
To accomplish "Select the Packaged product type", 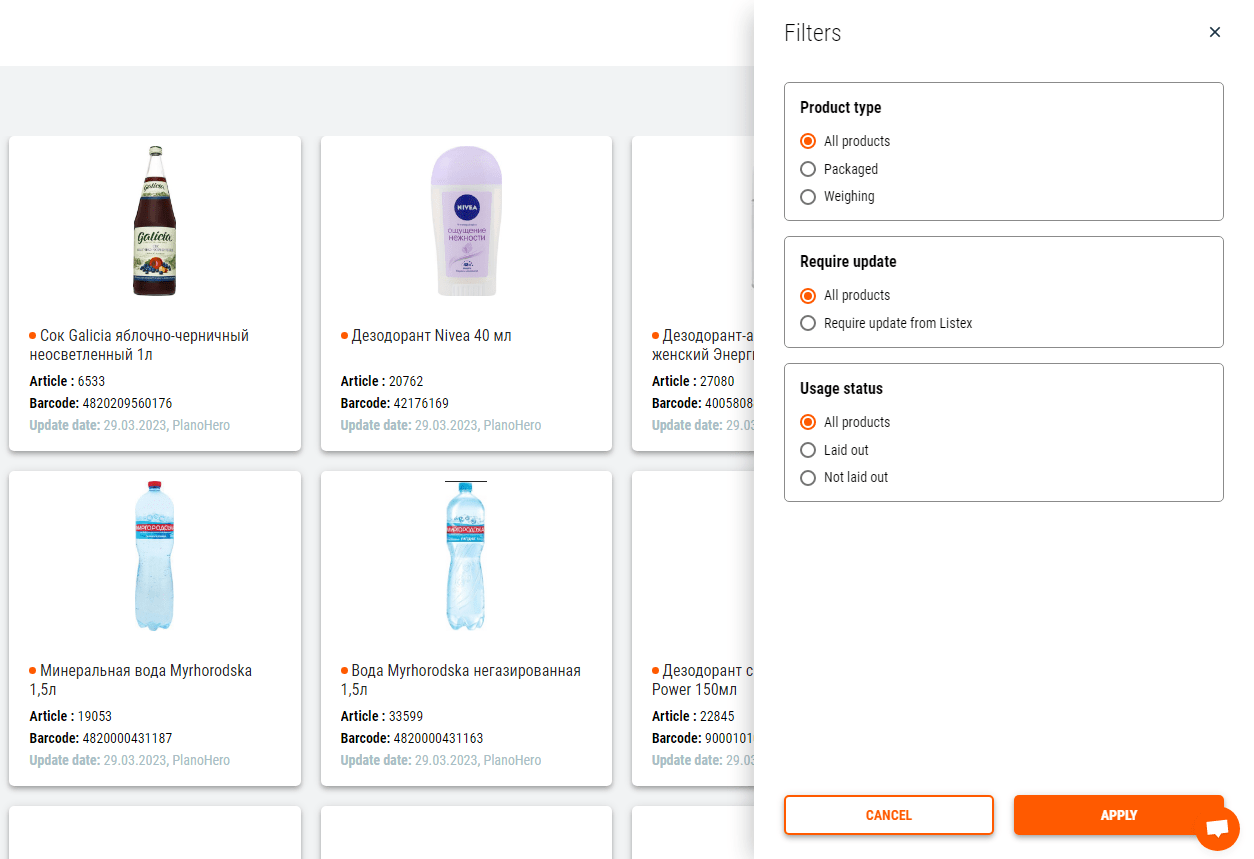I will (807, 169).
